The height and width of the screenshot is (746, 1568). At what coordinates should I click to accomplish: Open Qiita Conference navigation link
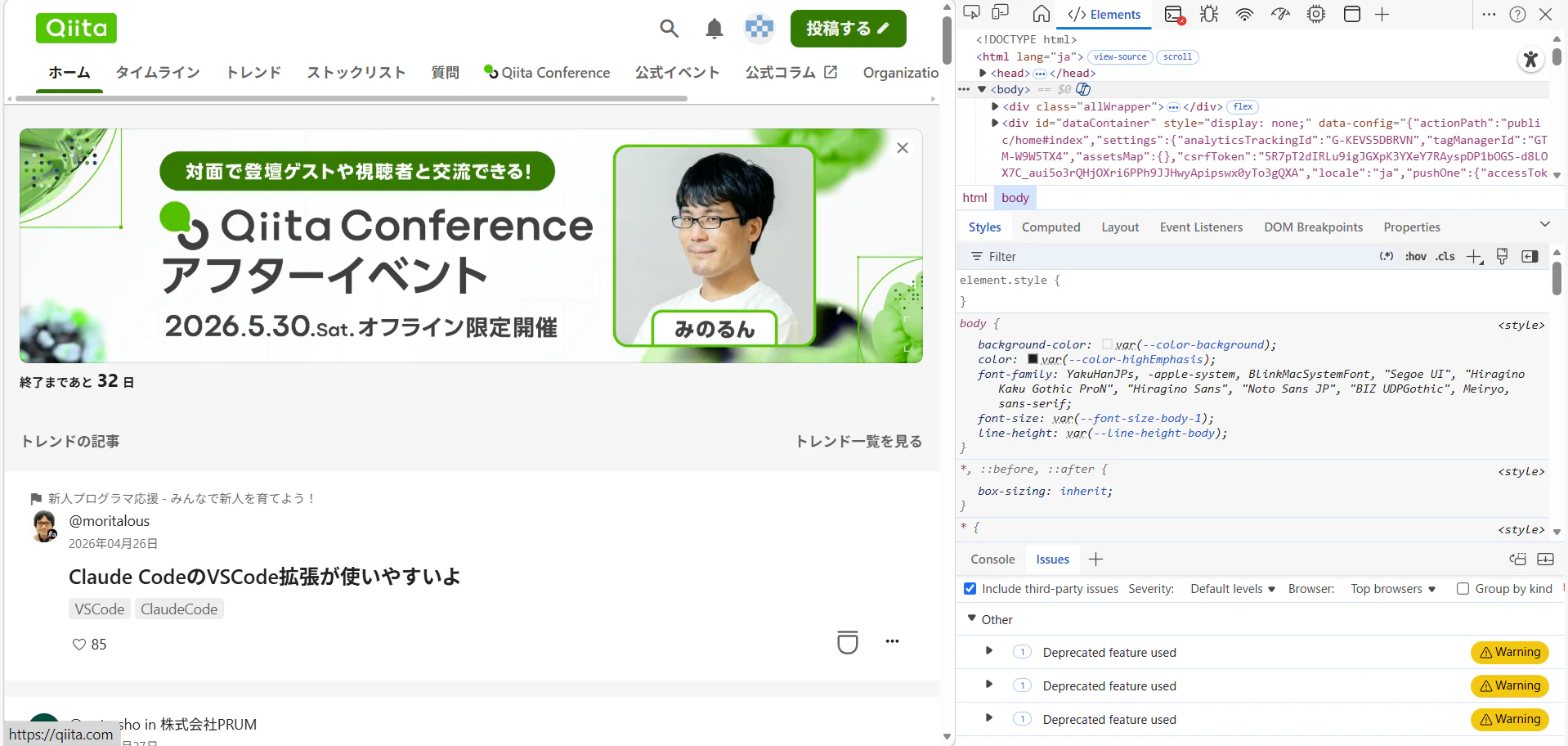pos(547,72)
